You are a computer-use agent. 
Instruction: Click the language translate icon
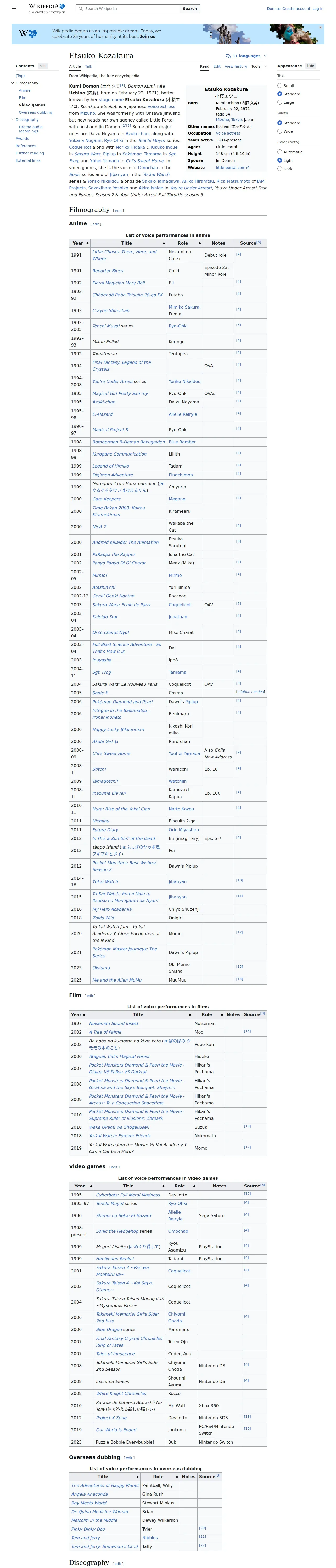[228, 56]
